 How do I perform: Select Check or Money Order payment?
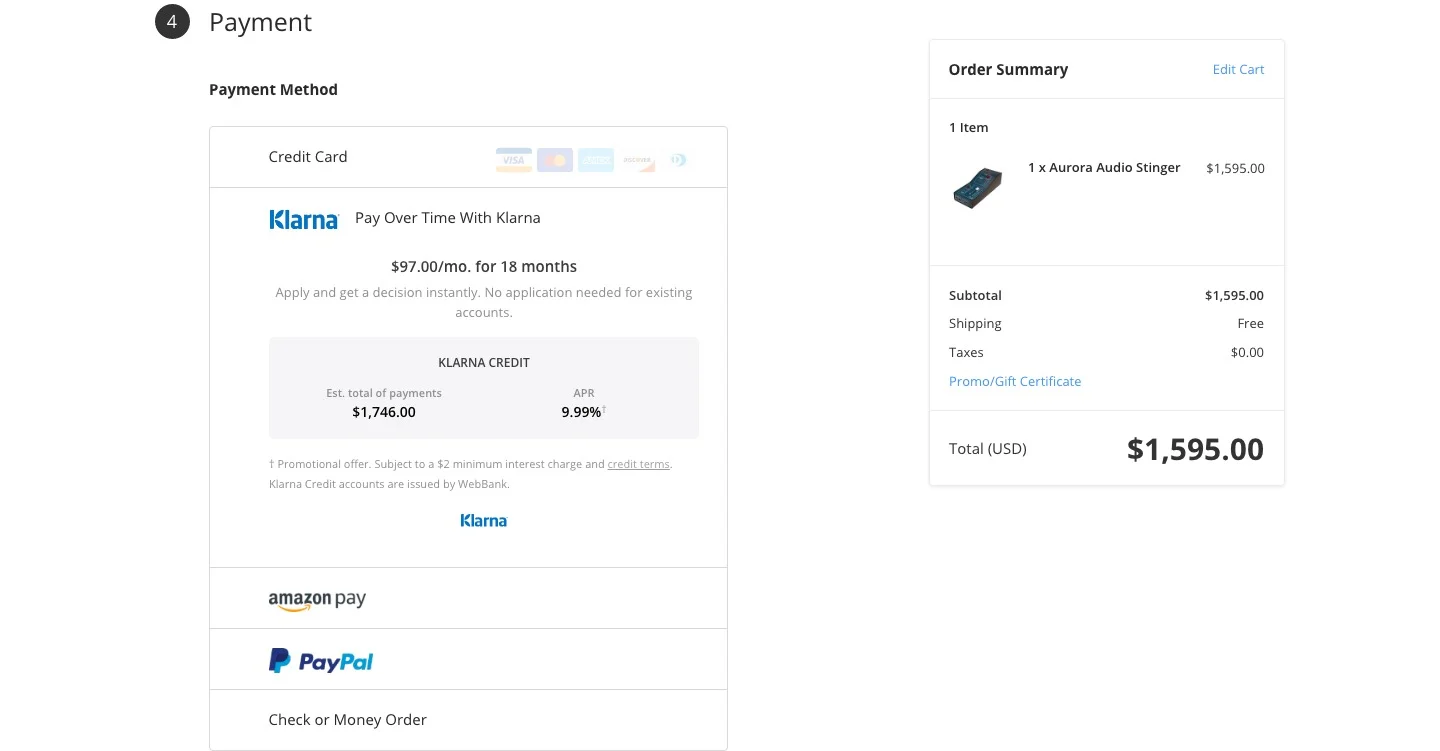(x=347, y=719)
